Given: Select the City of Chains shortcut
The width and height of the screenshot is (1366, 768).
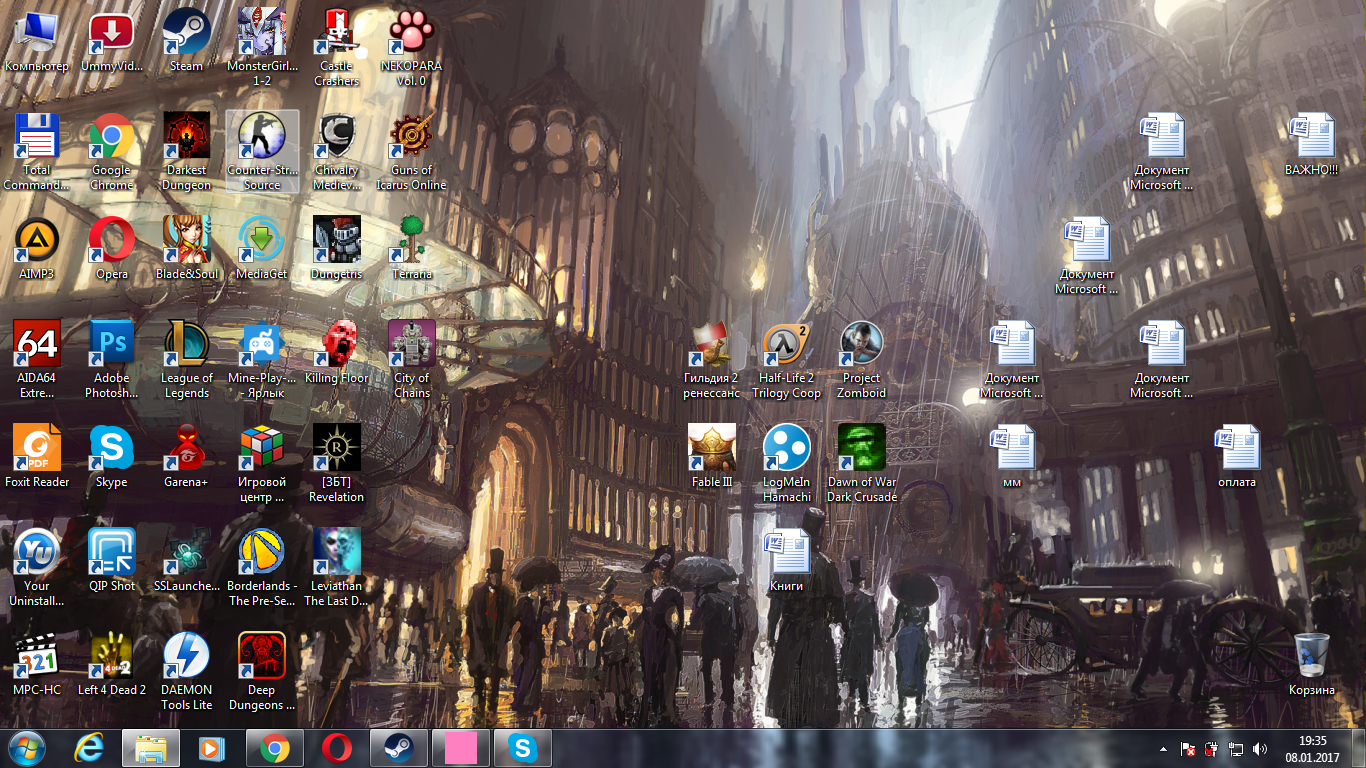Looking at the screenshot, I should 412,361.
